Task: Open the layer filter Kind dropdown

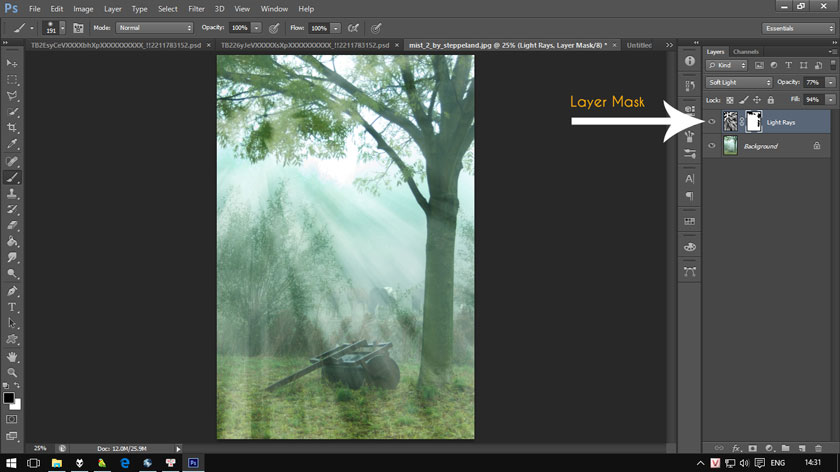Action: tap(726, 65)
